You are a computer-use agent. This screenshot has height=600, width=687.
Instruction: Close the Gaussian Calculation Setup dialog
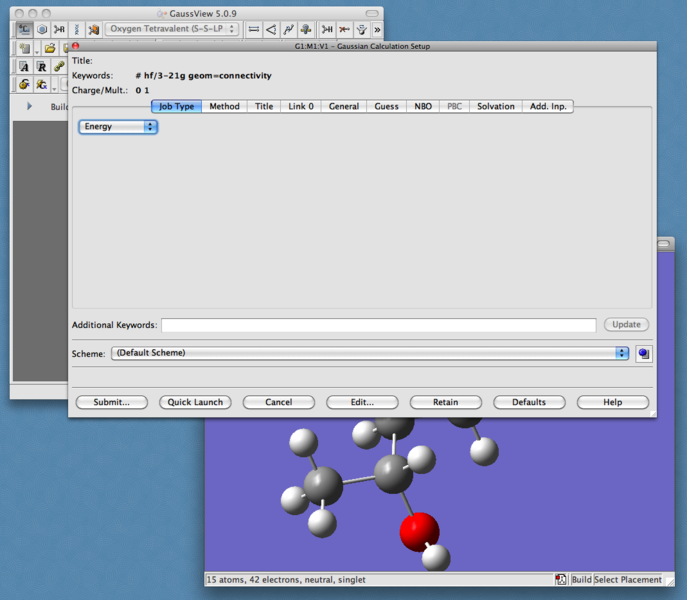75,46
